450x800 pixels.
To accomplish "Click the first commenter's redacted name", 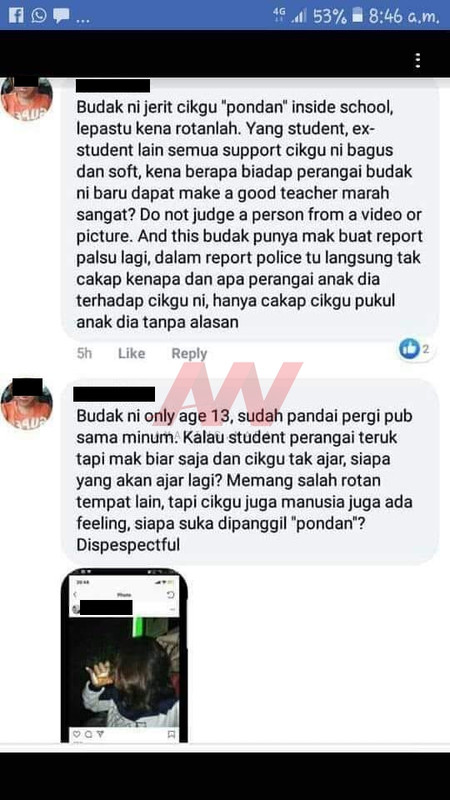I will click(x=113, y=85).
